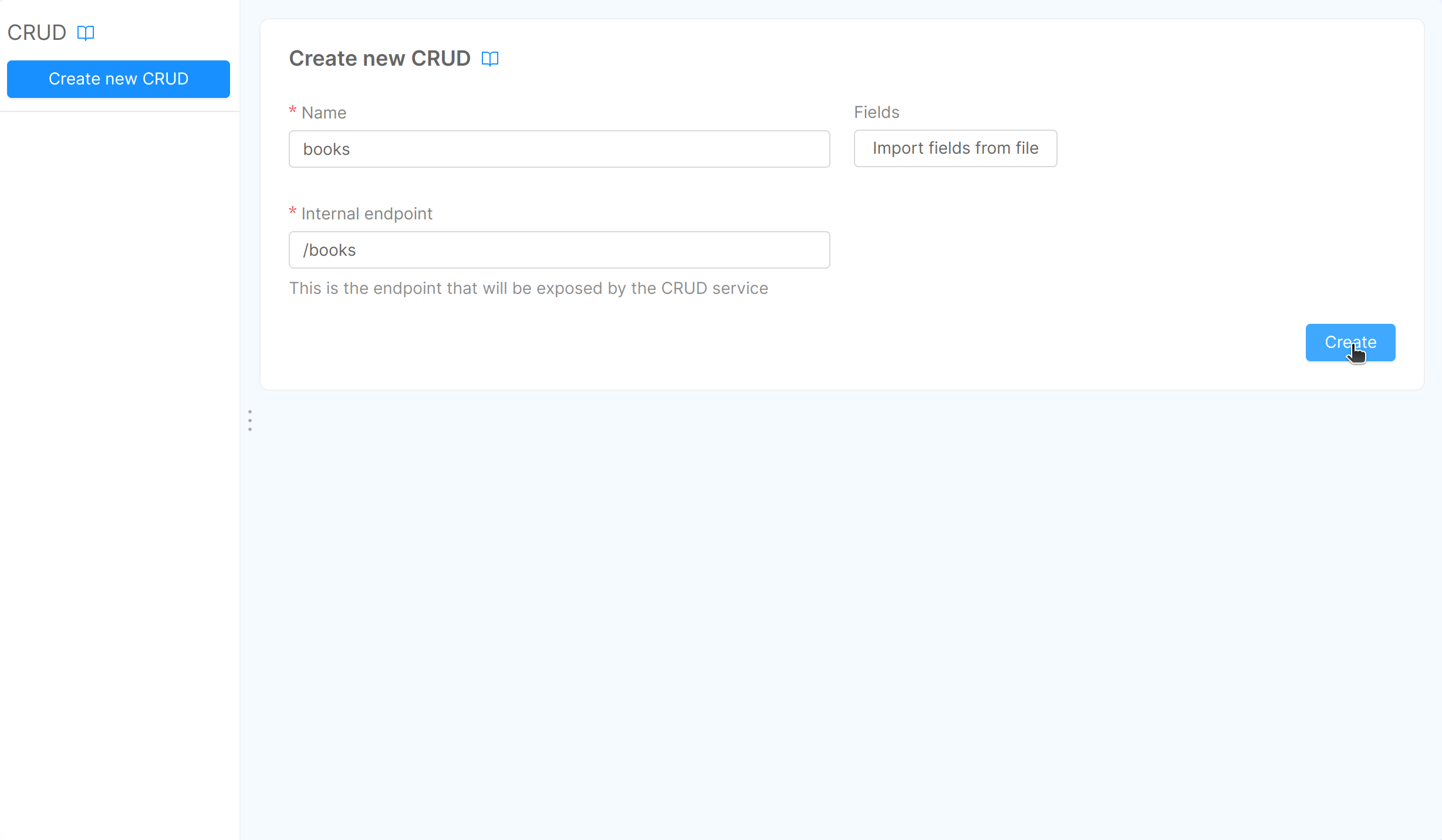This screenshot has height=840, width=1442.
Task: Click the word service in the helper text
Action: 739,288
